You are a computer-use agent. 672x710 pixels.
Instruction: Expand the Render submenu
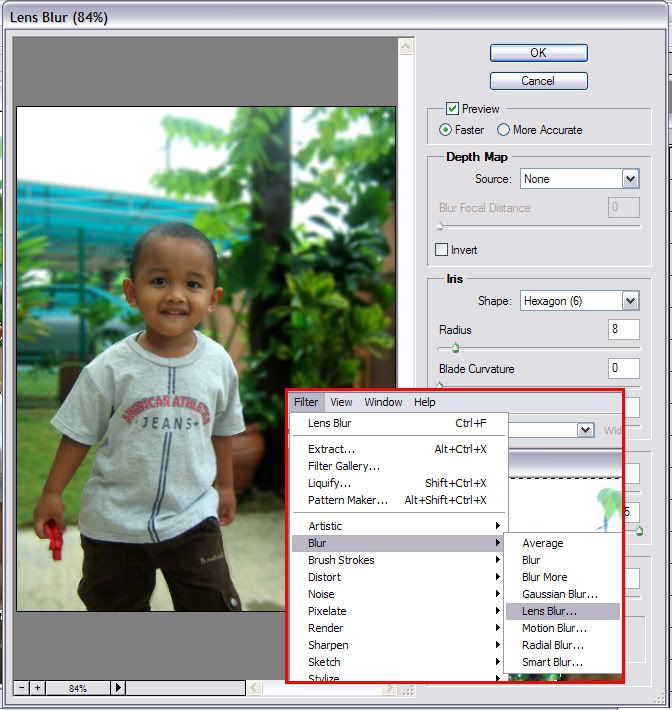click(398, 628)
